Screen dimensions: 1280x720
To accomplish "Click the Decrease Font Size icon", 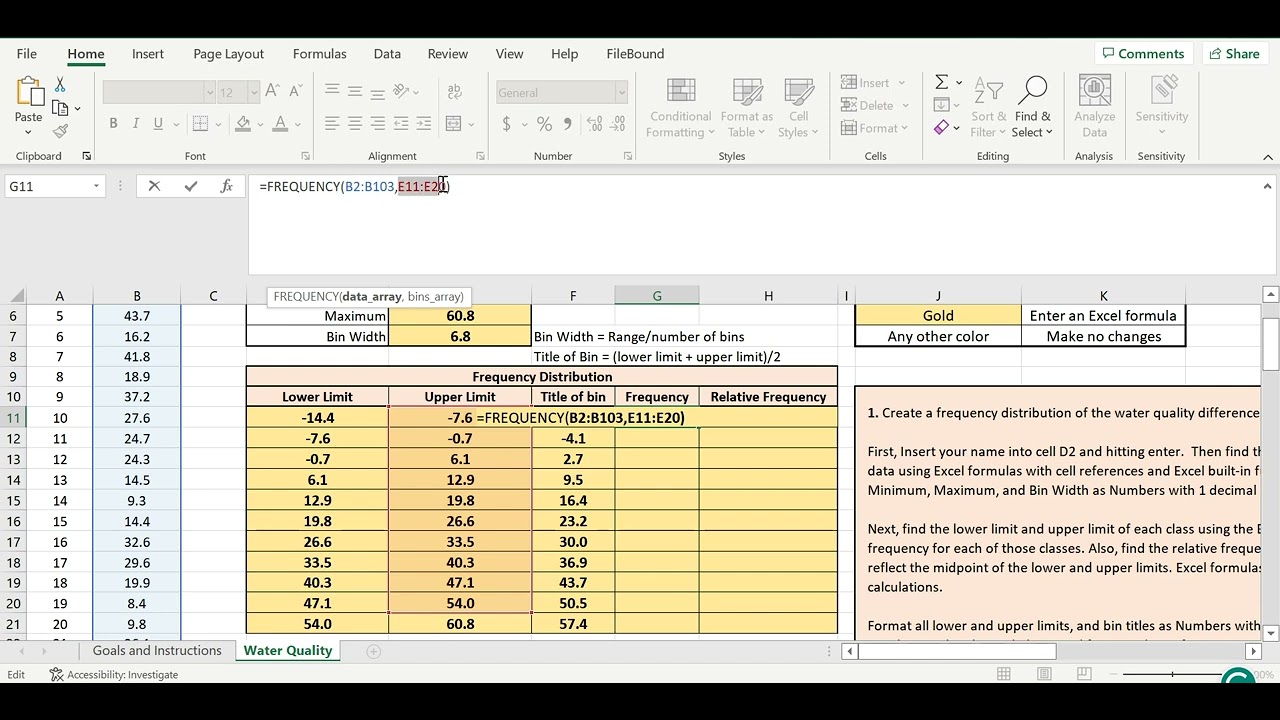I will click(296, 92).
